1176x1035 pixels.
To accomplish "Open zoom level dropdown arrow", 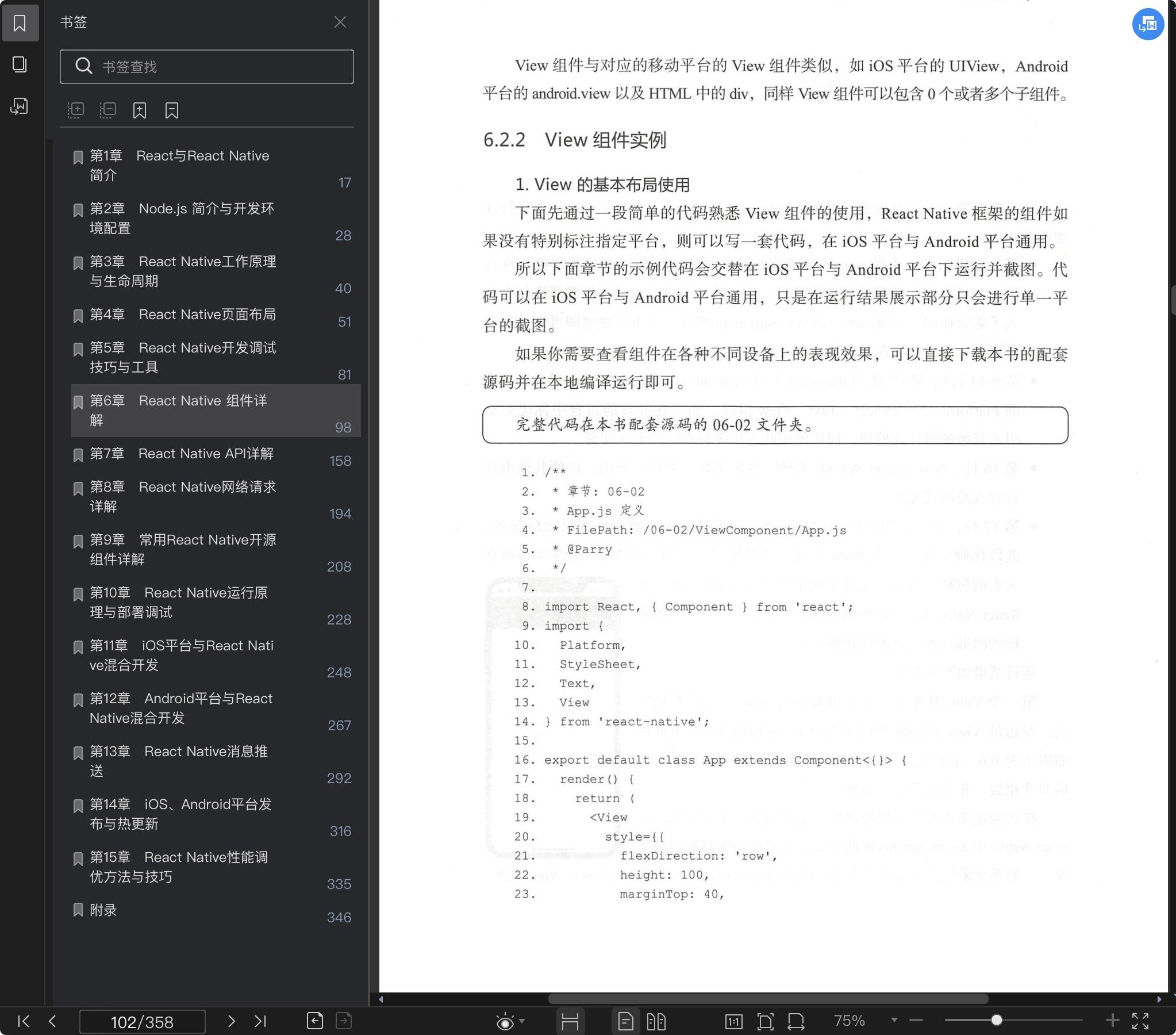I will (894, 1021).
